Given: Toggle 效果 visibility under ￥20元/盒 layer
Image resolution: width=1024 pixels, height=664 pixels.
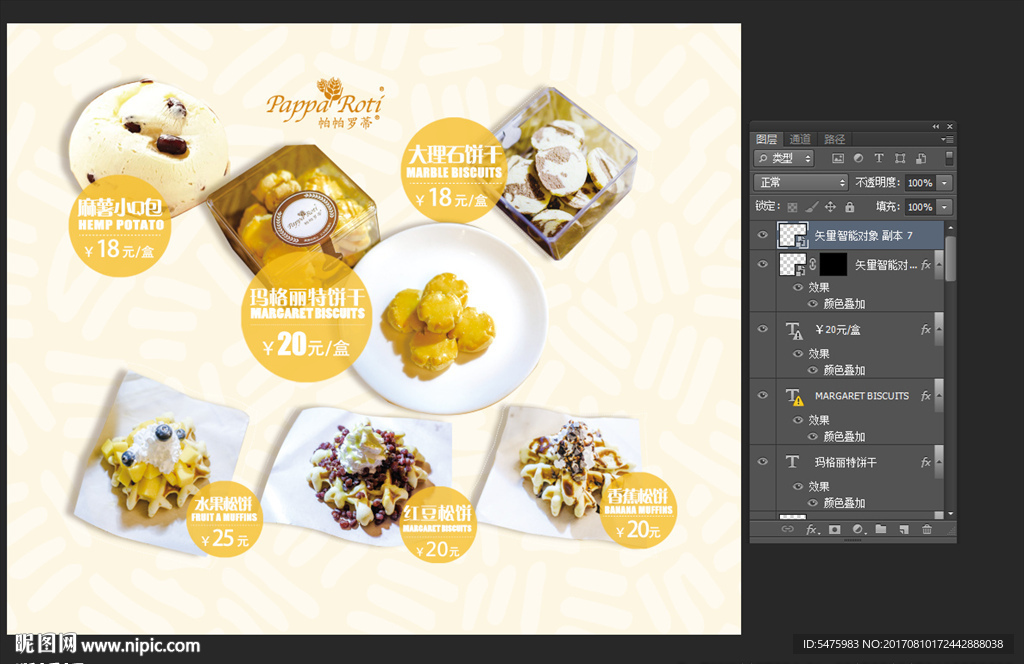Looking at the screenshot, I should (x=797, y=353).
